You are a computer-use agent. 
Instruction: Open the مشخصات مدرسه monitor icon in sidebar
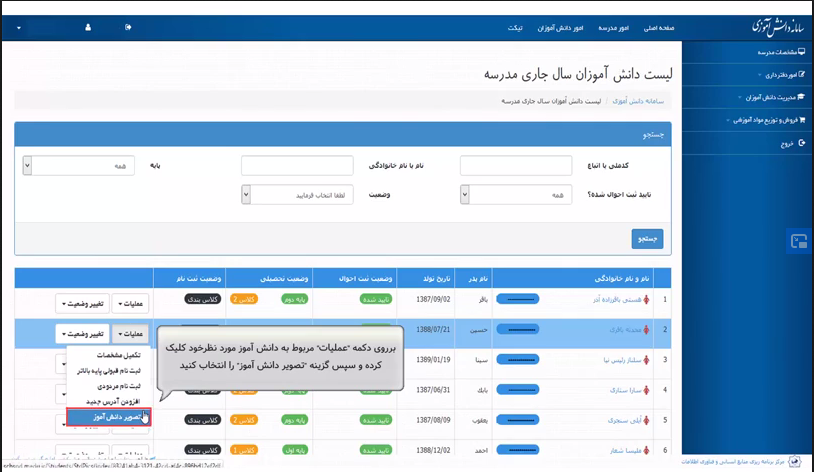[x=802, y=52]
